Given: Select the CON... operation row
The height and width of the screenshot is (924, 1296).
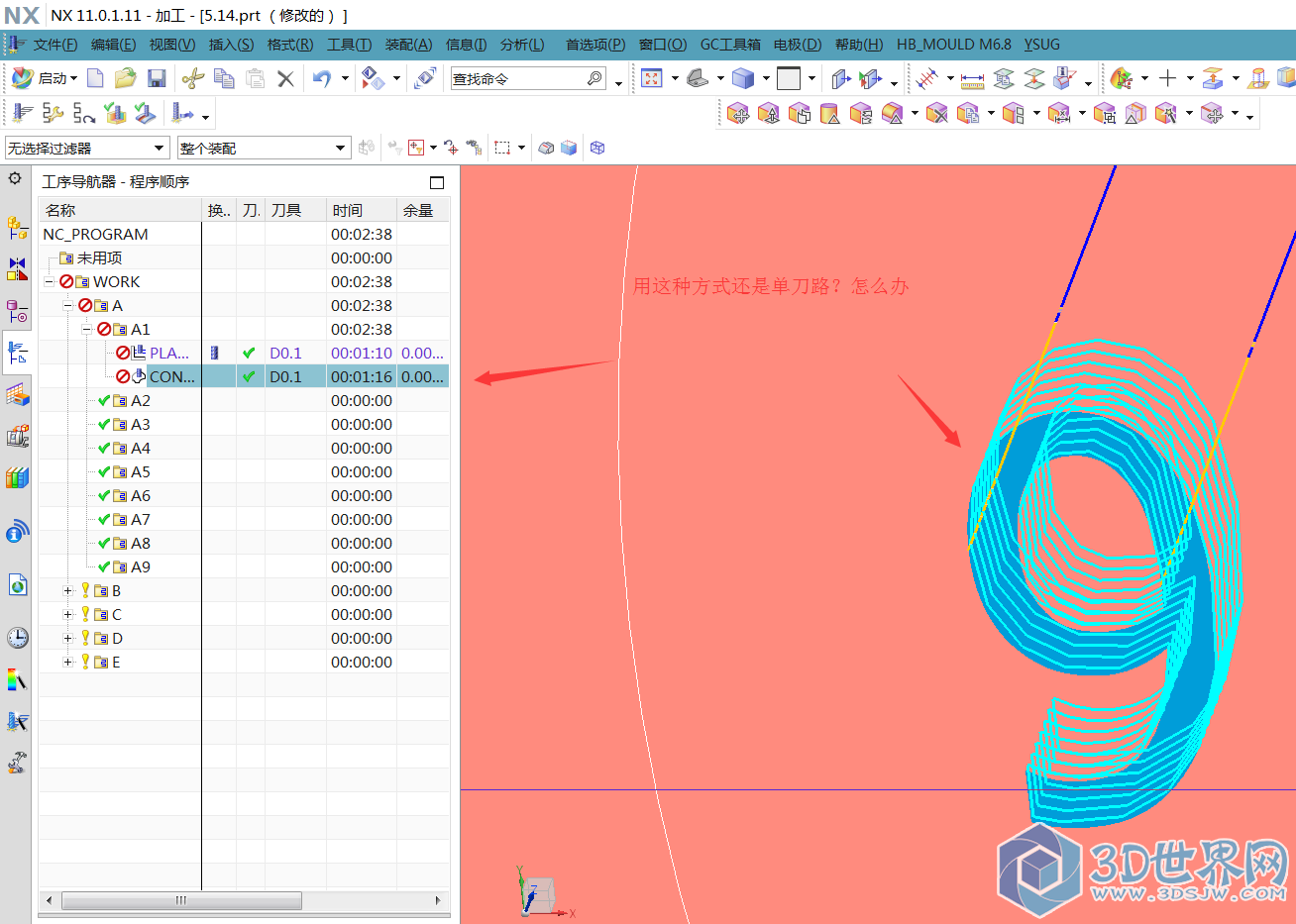Looking at the screenshot, I should (244, 377).
